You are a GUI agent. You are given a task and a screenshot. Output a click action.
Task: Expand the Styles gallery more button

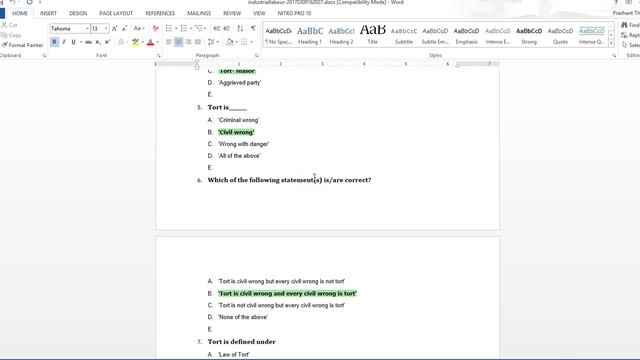coord(611,44)
